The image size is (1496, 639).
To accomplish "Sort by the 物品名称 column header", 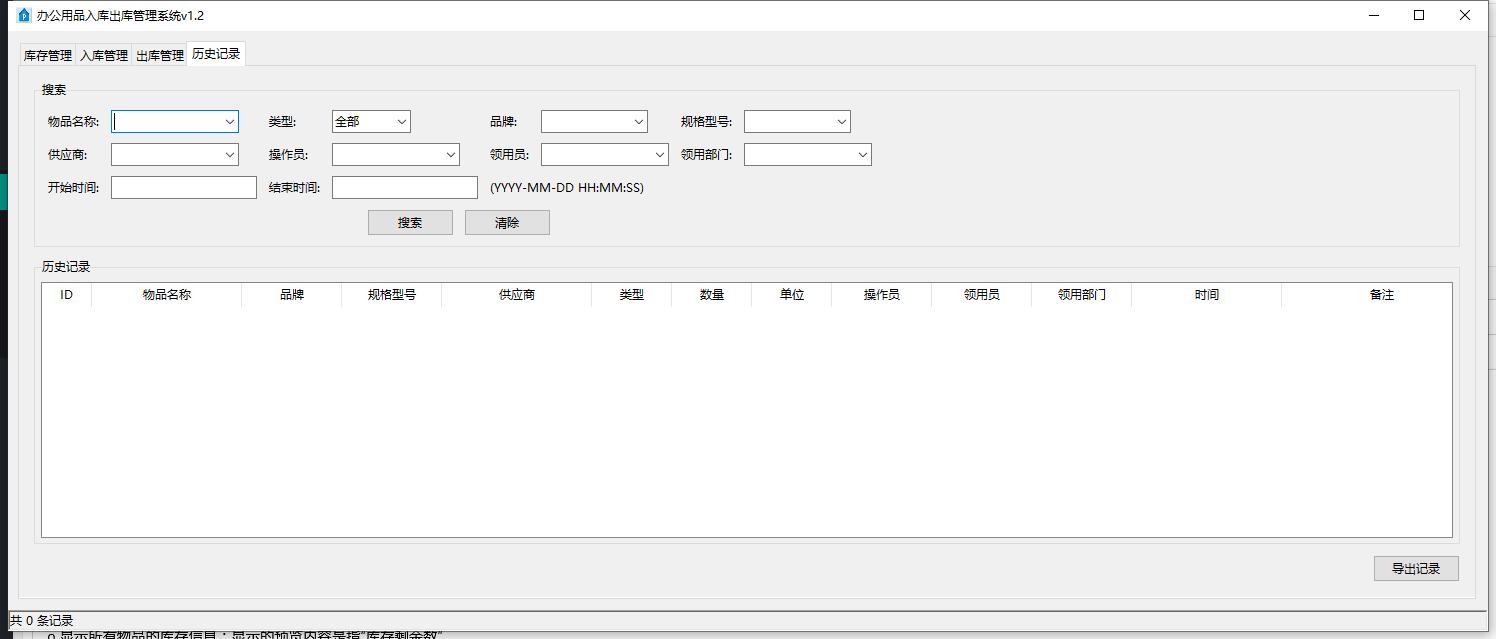I will [166, 295].
